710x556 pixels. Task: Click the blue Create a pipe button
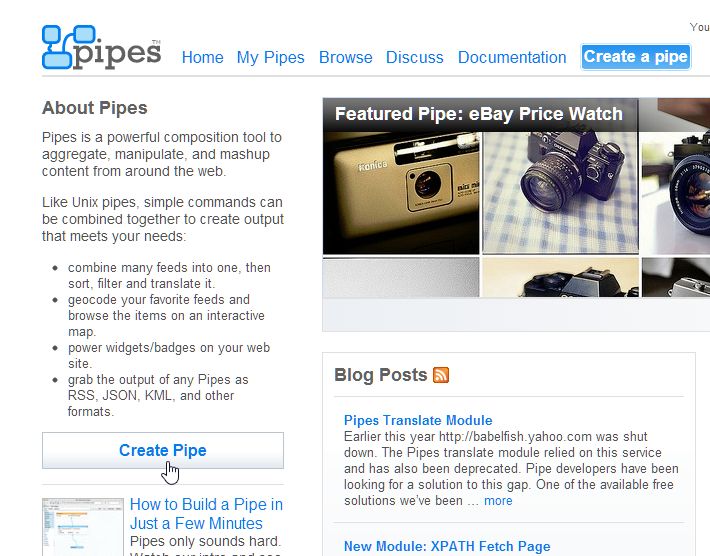point(635,57)
